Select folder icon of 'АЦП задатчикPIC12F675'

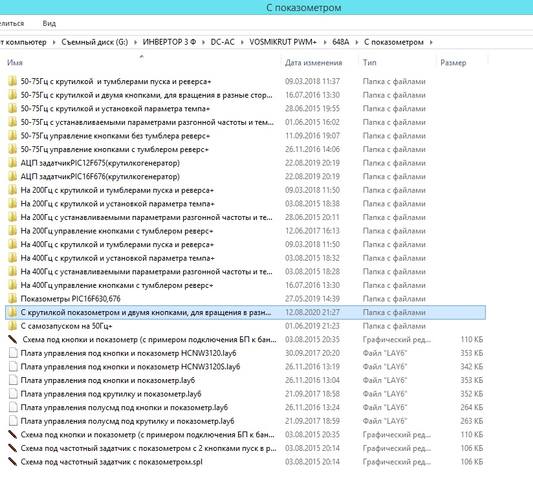pyautogui.click(x=13, y=163)
